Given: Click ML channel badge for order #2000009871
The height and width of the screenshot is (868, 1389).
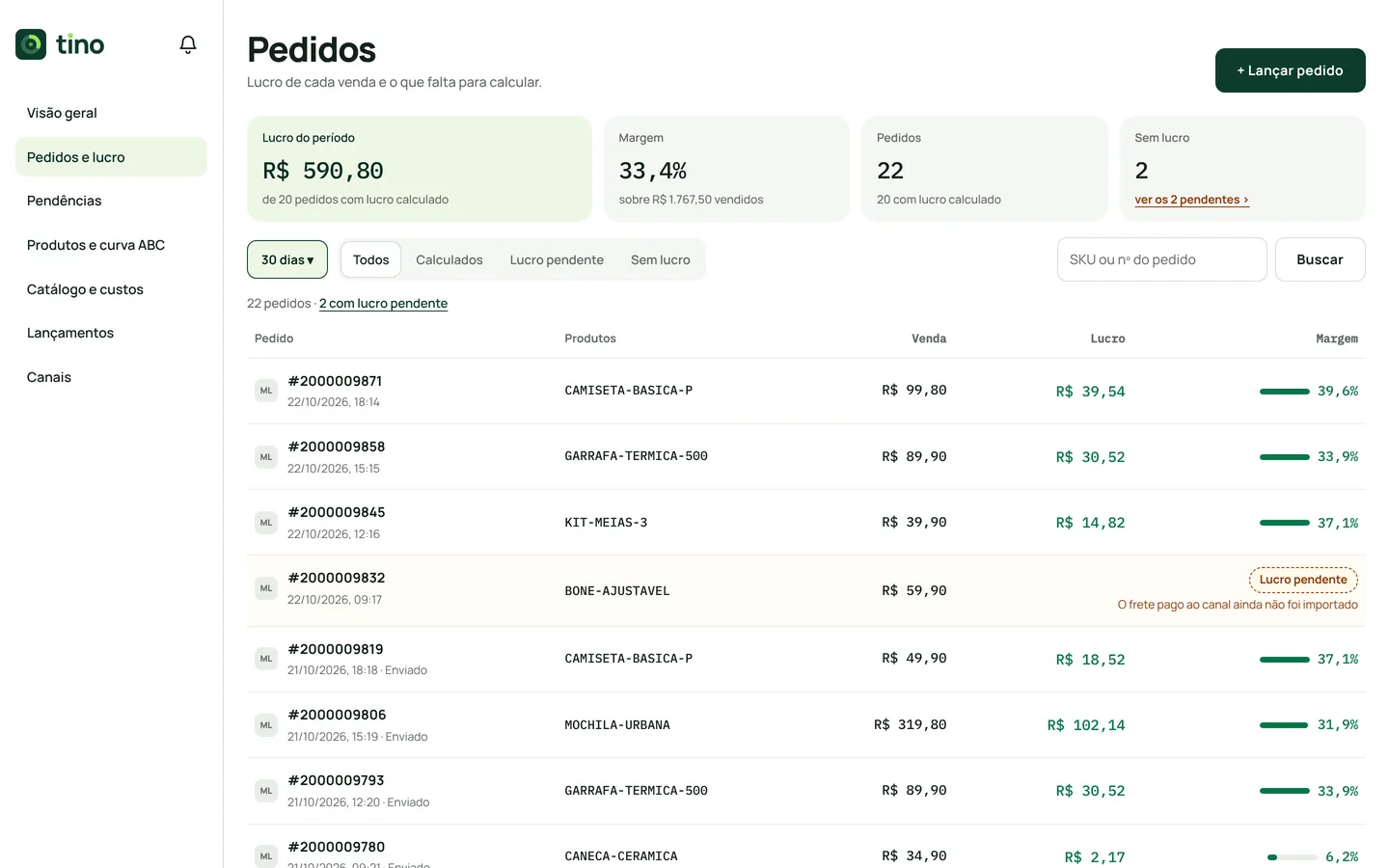Looking at the screenshot, I should pyautogui.click(x=266, y=391).
